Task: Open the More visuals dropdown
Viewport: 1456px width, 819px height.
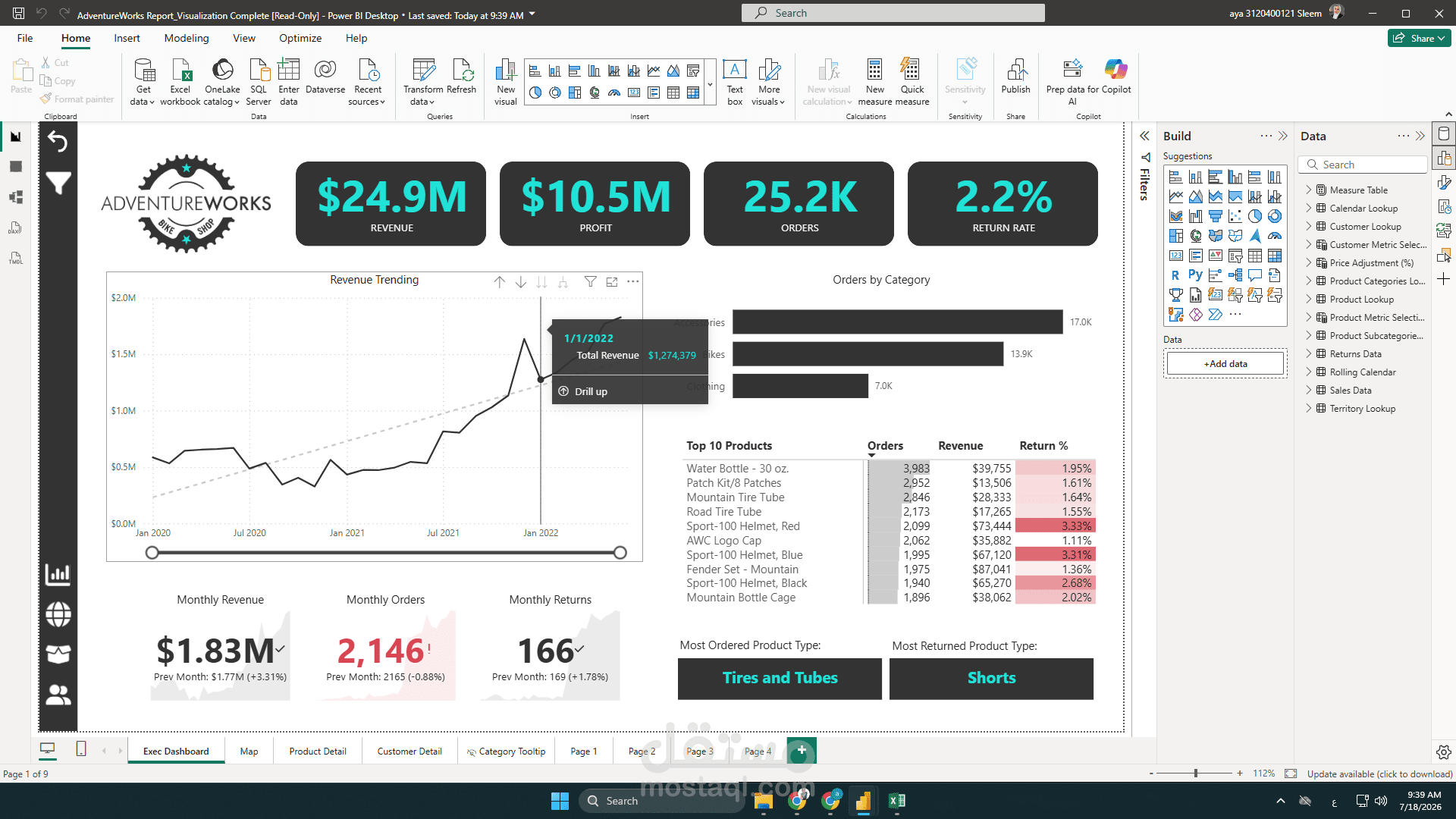Action: [768, 82]
